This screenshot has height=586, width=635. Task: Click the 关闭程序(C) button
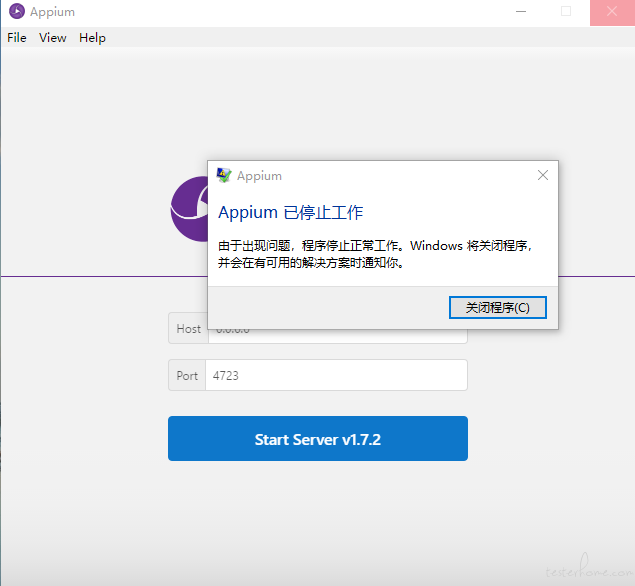[x=497, y=307]
